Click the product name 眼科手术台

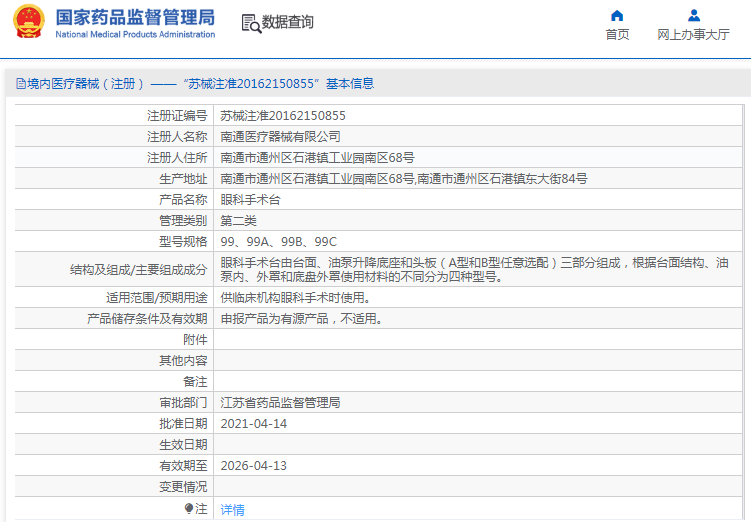click(250, 199)
